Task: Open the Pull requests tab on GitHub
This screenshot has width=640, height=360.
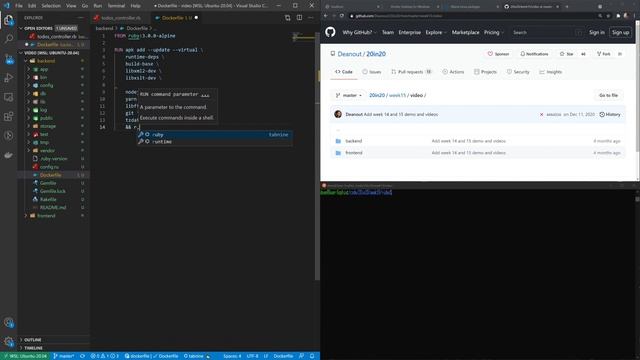Action: coord(411,72)
